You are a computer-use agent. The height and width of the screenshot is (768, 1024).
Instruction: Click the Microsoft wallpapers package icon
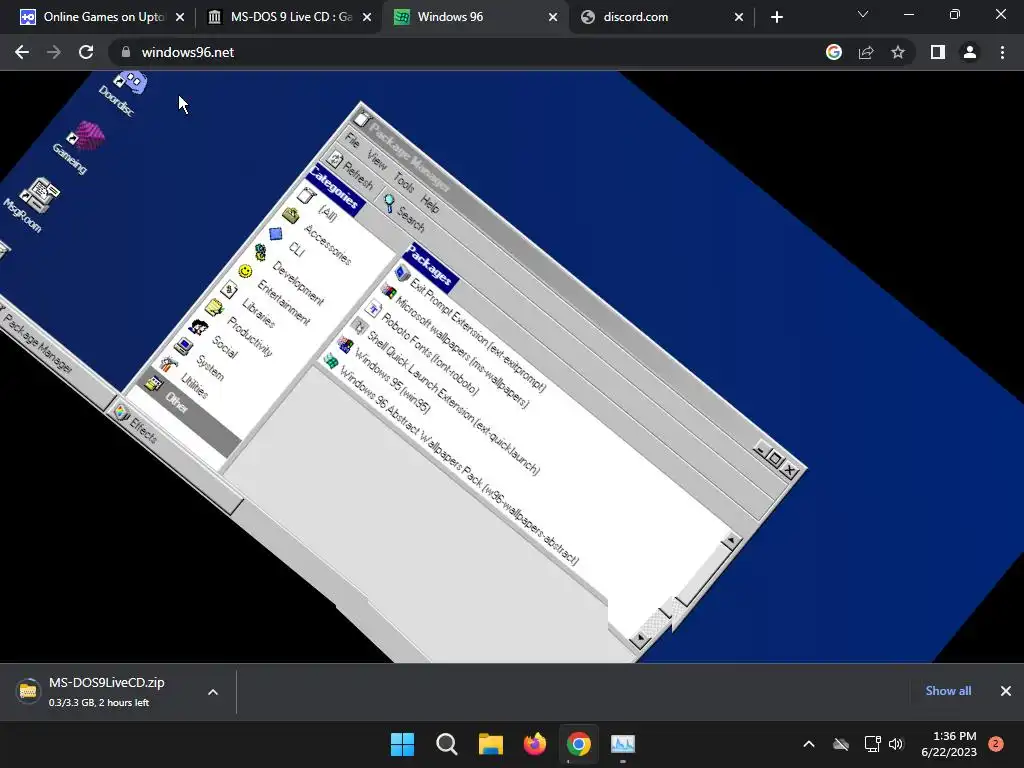pyautogui.click(x=389, y=291)
